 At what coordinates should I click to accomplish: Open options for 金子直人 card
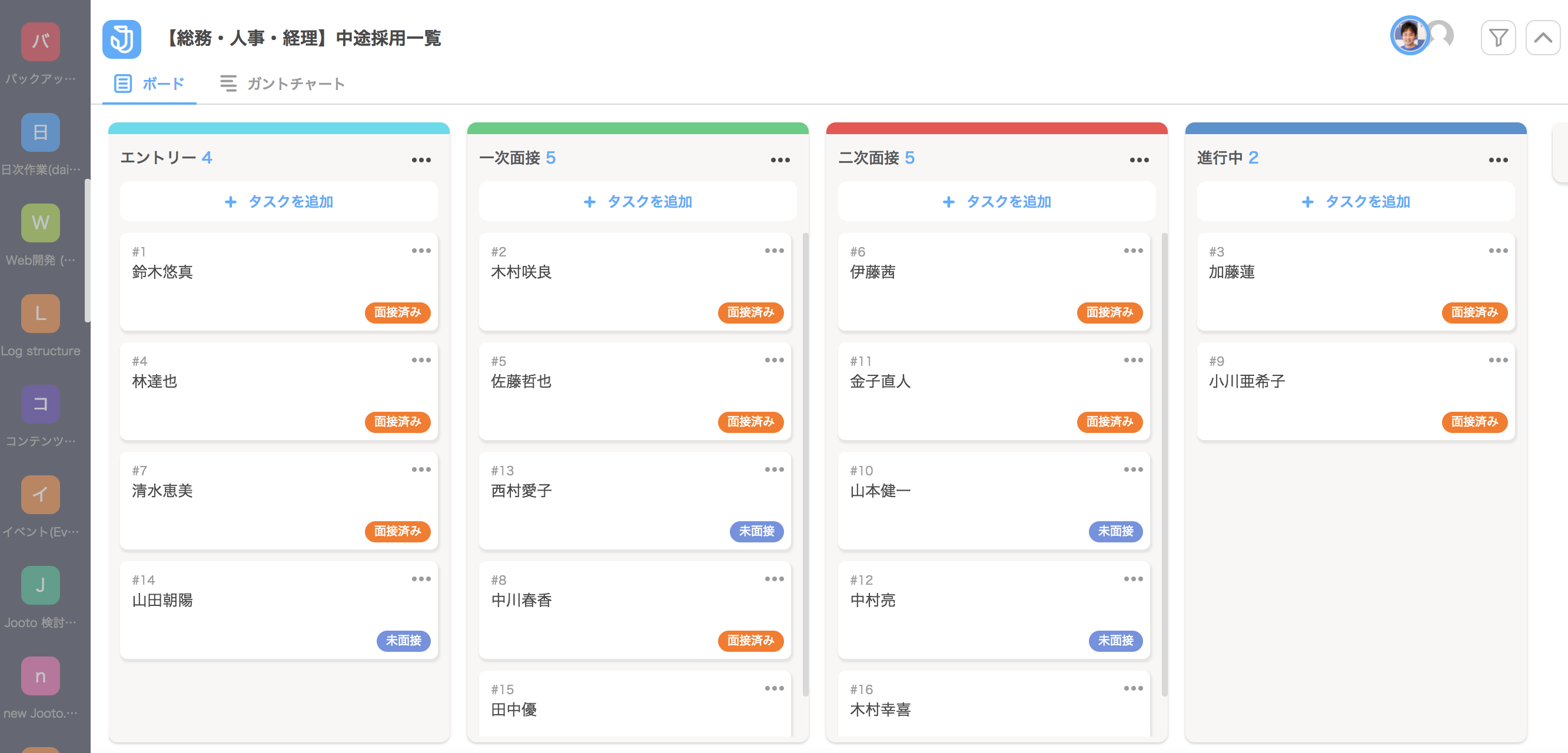1134,360
